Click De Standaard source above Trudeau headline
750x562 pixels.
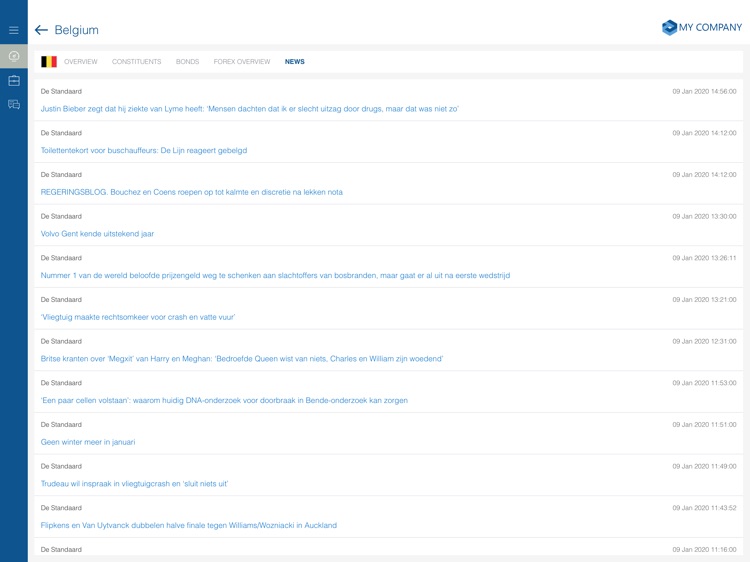pyautogui.click(x=61, y=466)
